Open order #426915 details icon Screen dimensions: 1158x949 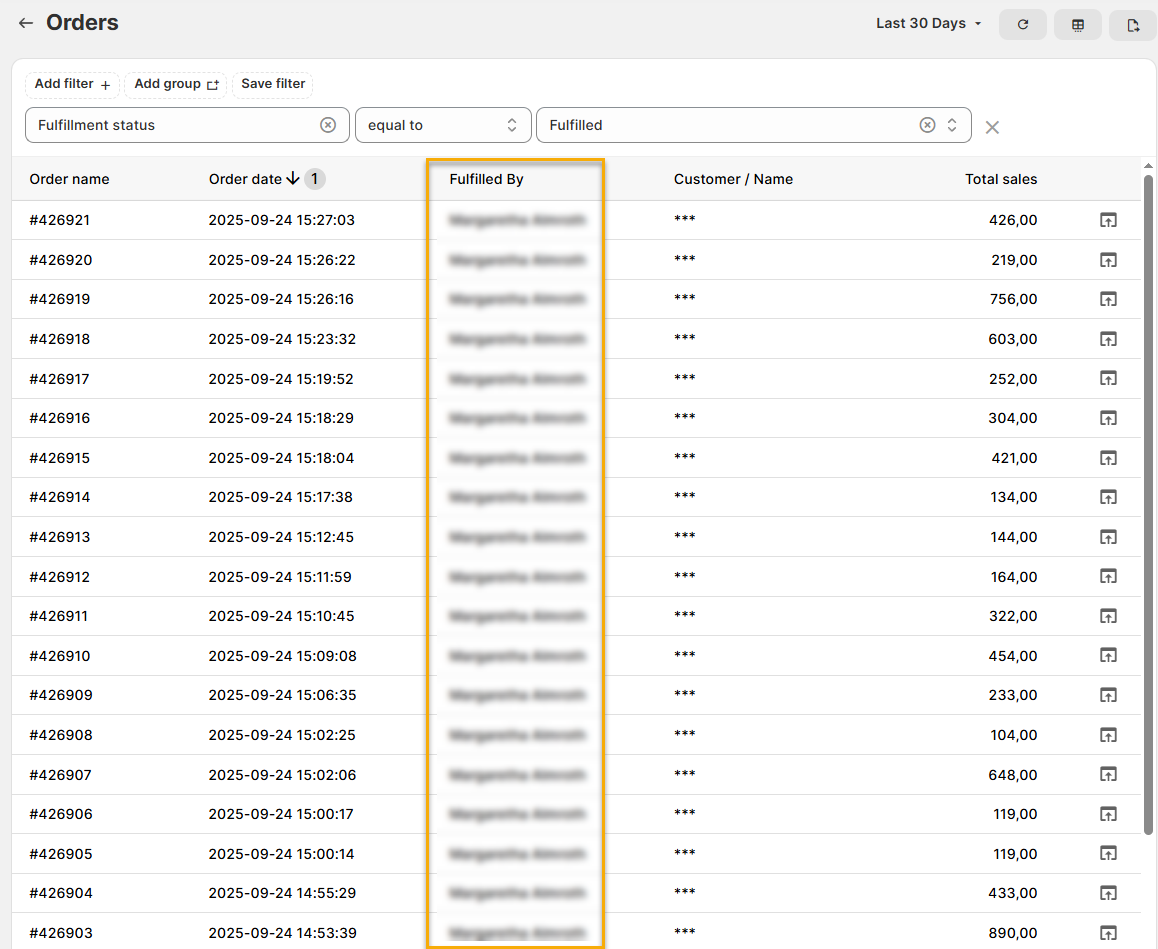tap(1108, 458)
